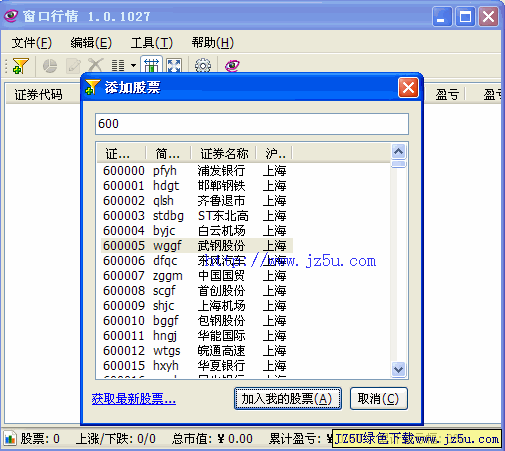
Task: Select stock row 600011 华能国际
Action: click(197, 336)
